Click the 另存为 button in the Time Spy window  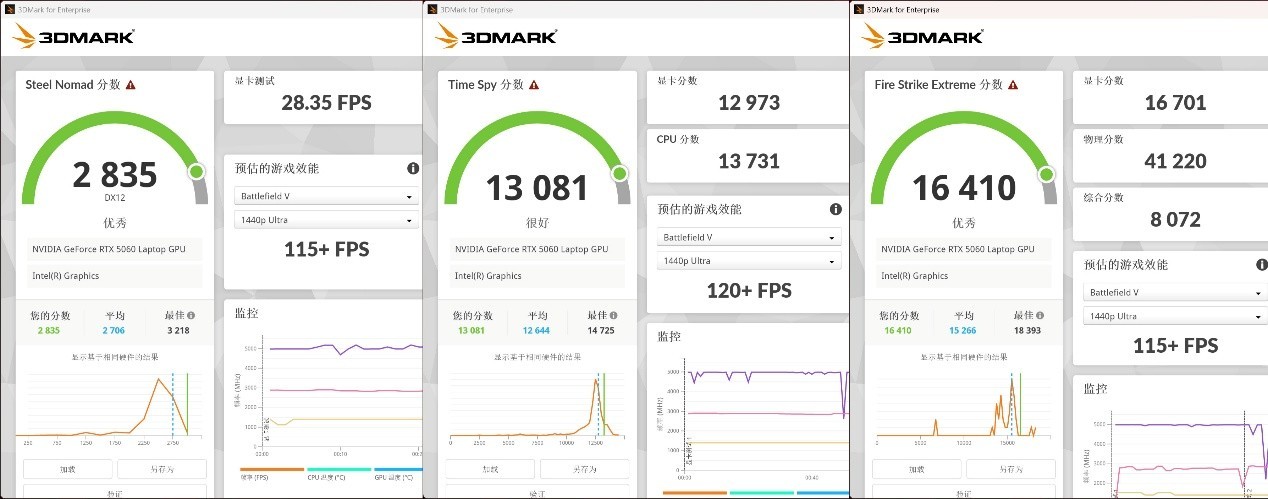[x=585, y=469]
